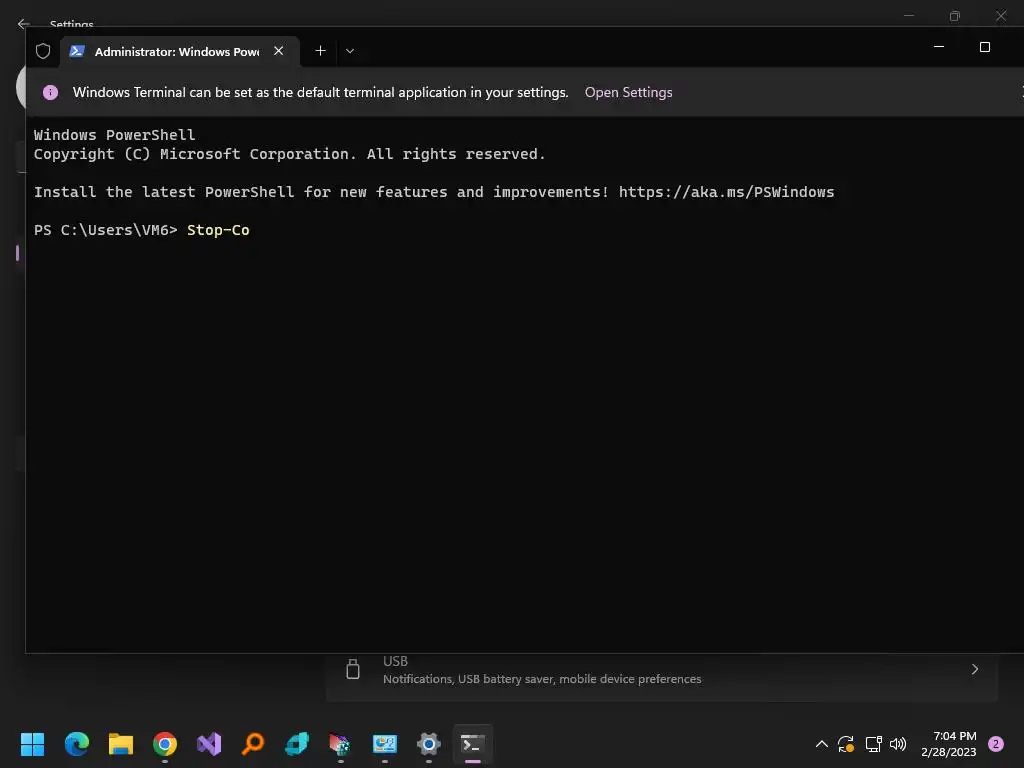Click the Windows PowerShell header line
Viewport: 1024px width, 768px height.
pyautogui.click(x=114, y=135)
